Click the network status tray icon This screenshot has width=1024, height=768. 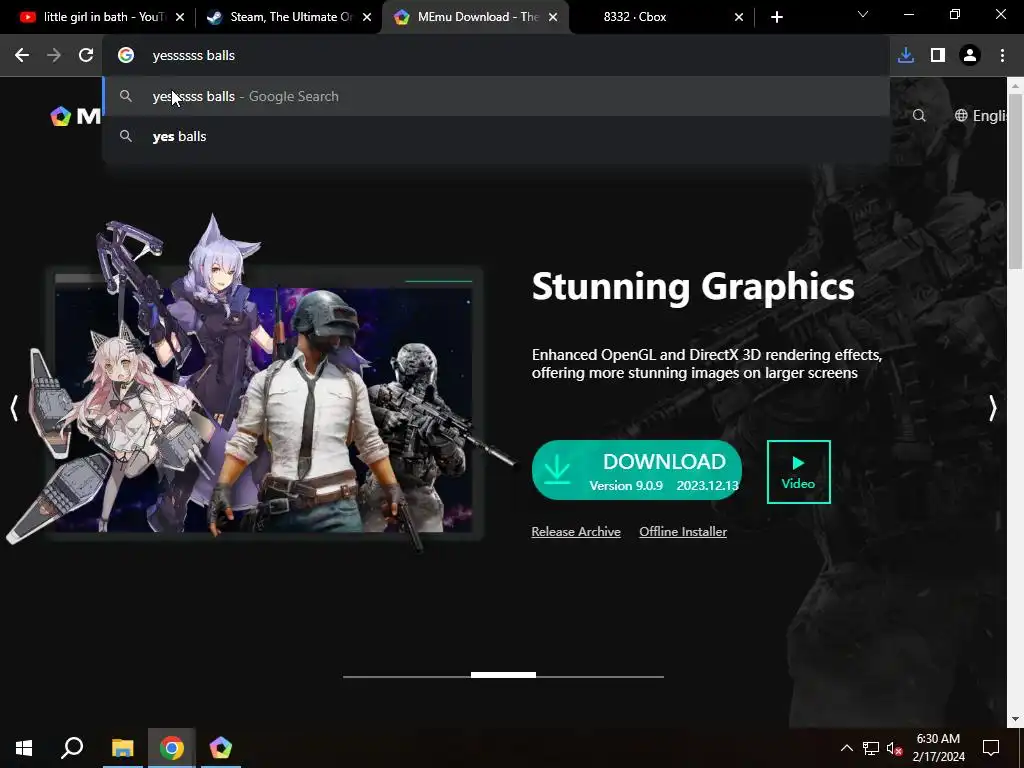coord(871,748)
